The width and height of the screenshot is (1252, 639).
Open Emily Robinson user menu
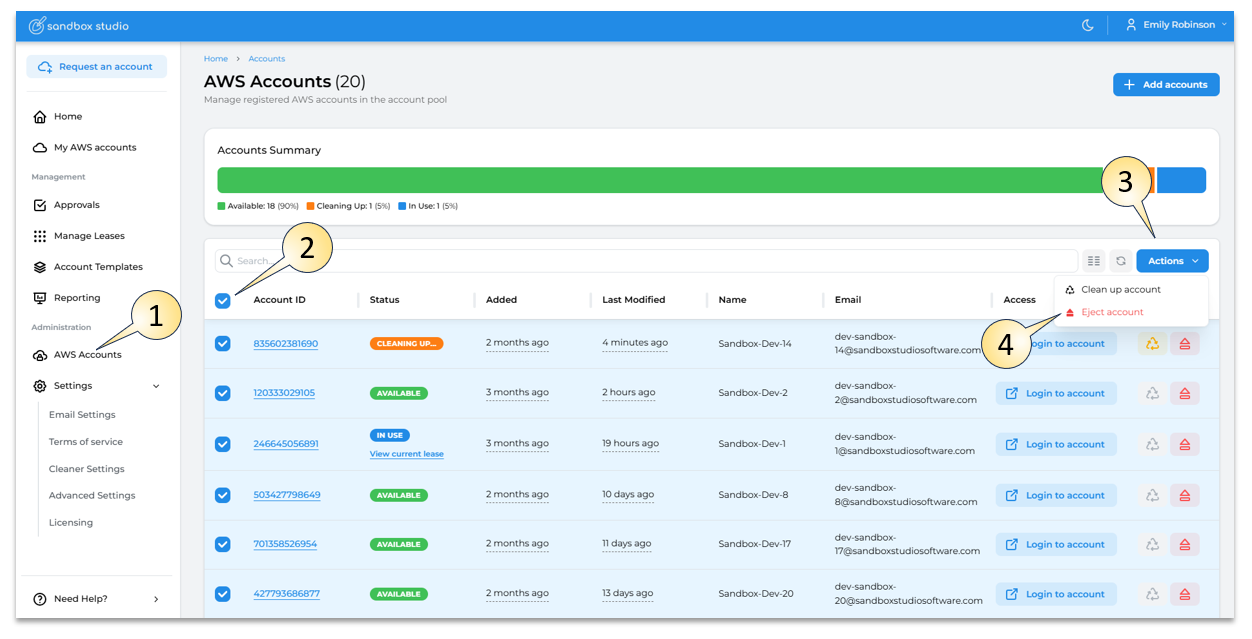point(1176,25)
